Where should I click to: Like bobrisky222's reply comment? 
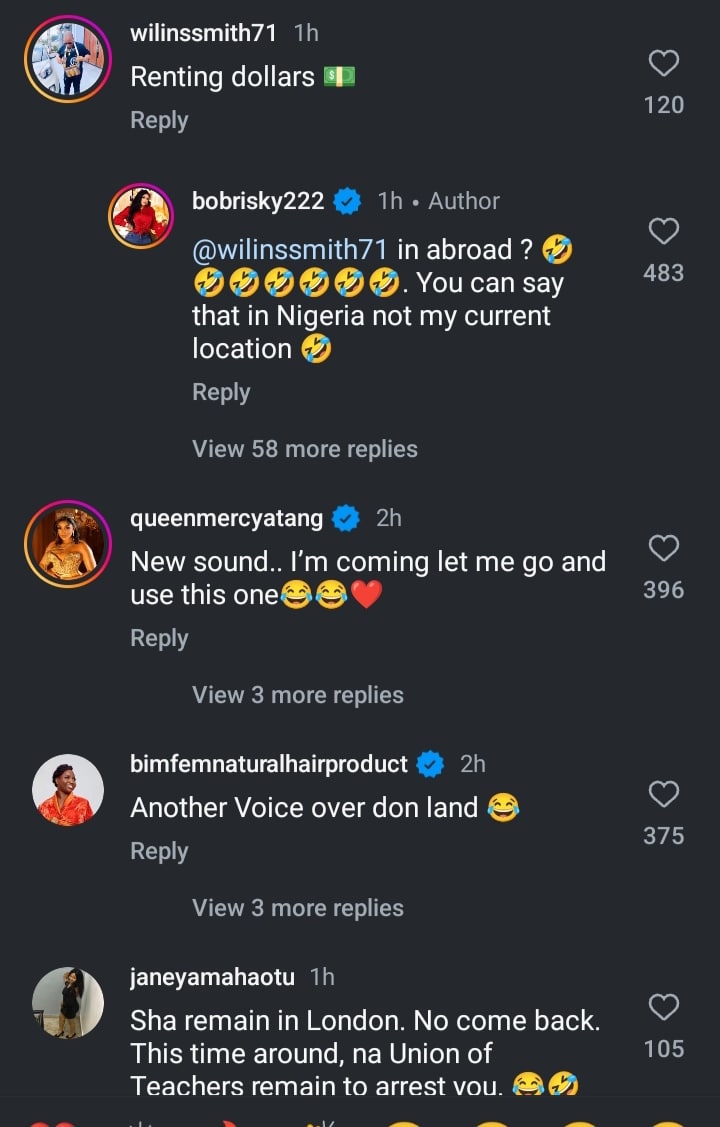tap(664, 232)
